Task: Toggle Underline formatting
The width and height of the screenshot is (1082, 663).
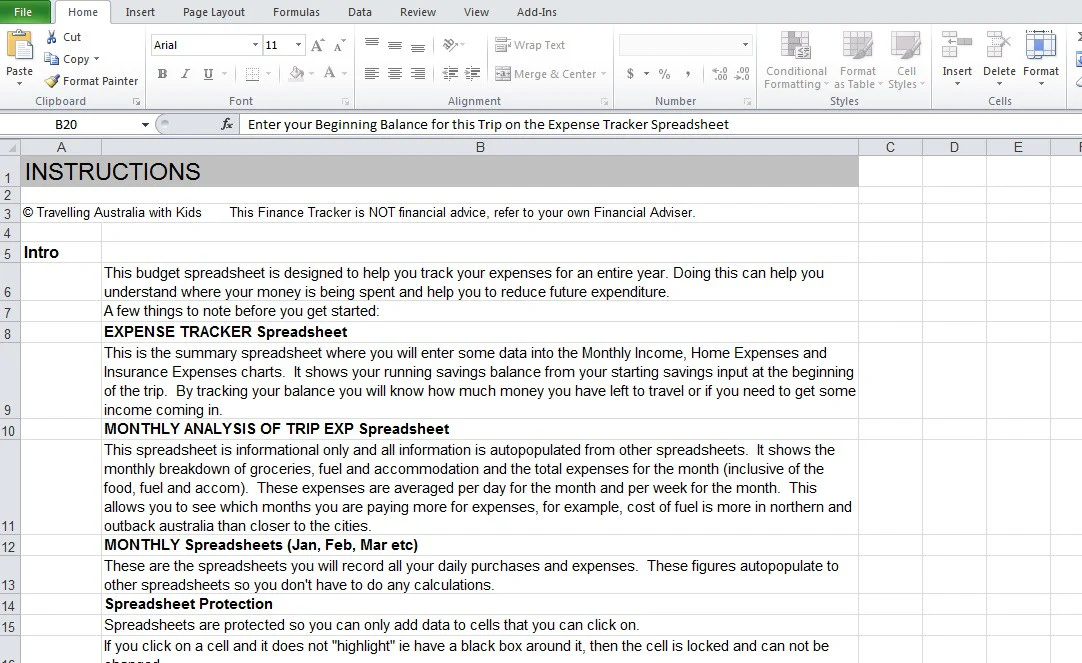Action: [208, 74]
